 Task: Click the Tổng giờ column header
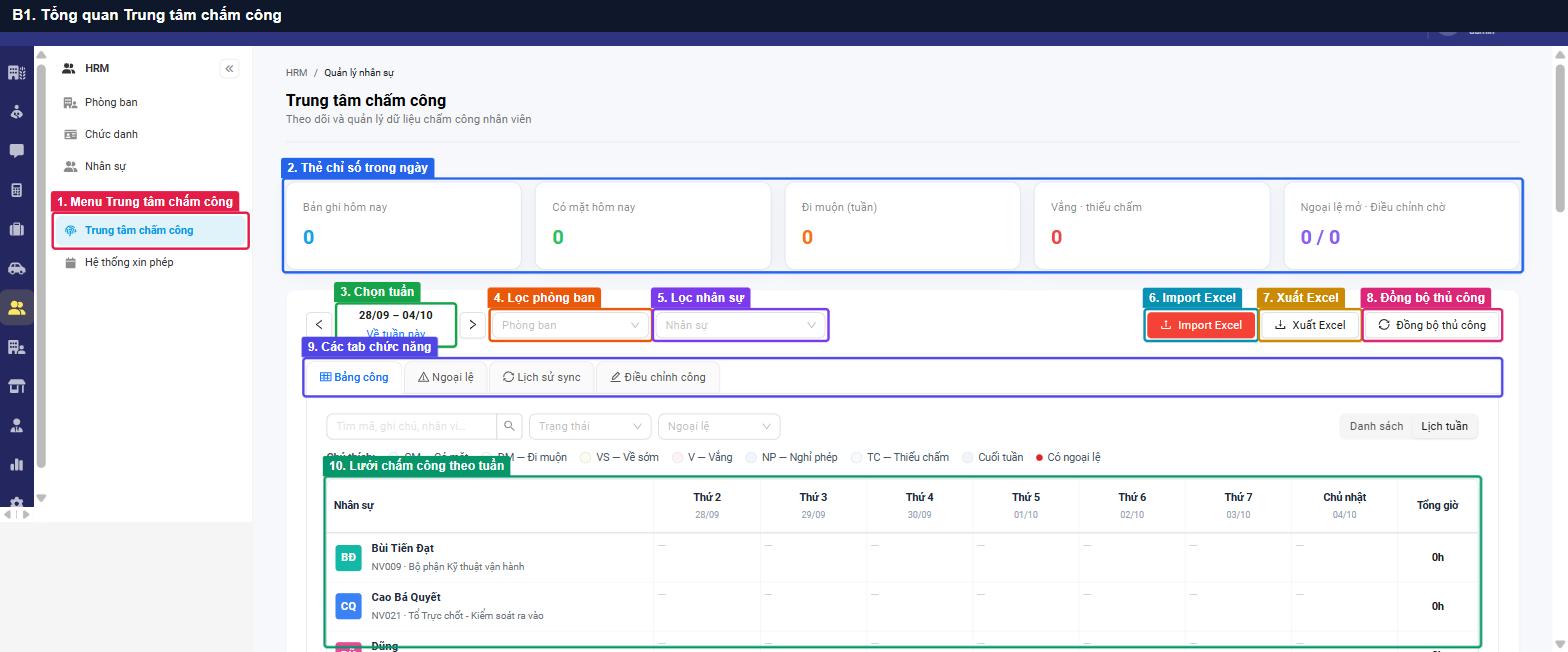pos(1437,505)
